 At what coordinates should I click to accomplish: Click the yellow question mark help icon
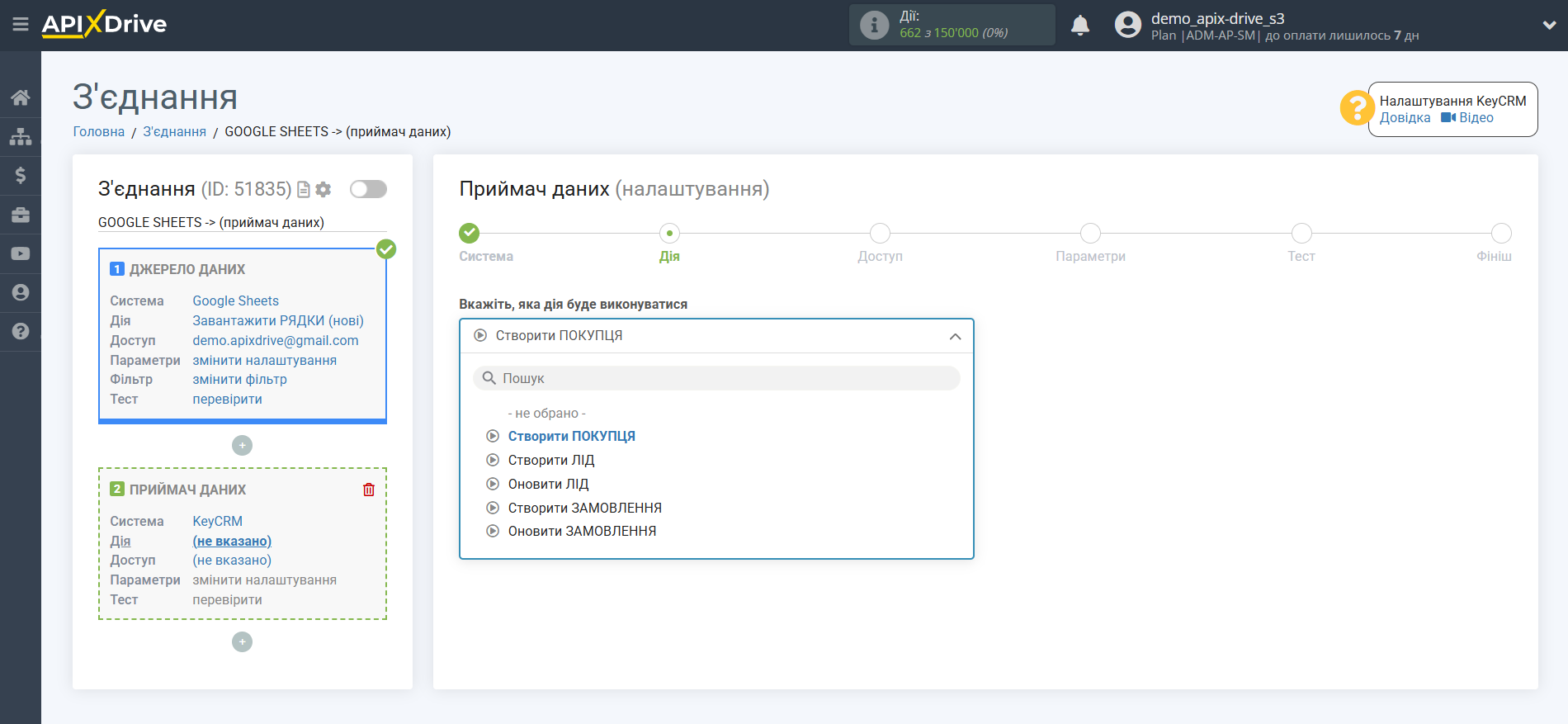pyautogui.click(x=1357, y=108)
